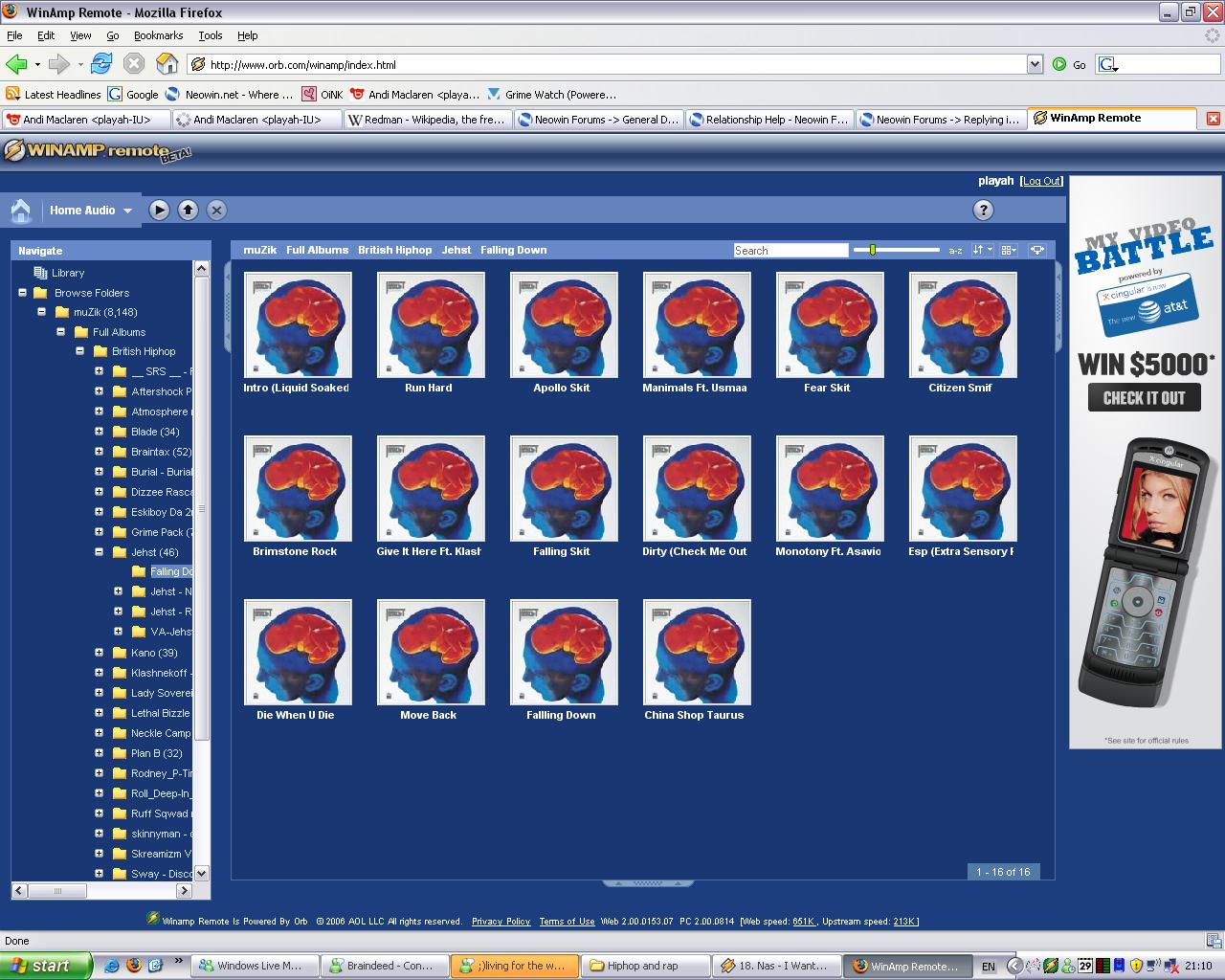Open the Home Audio dropdown arrow
This screenshot has height=980, width=1225.
pyautogui.click(x=125, y=210)
